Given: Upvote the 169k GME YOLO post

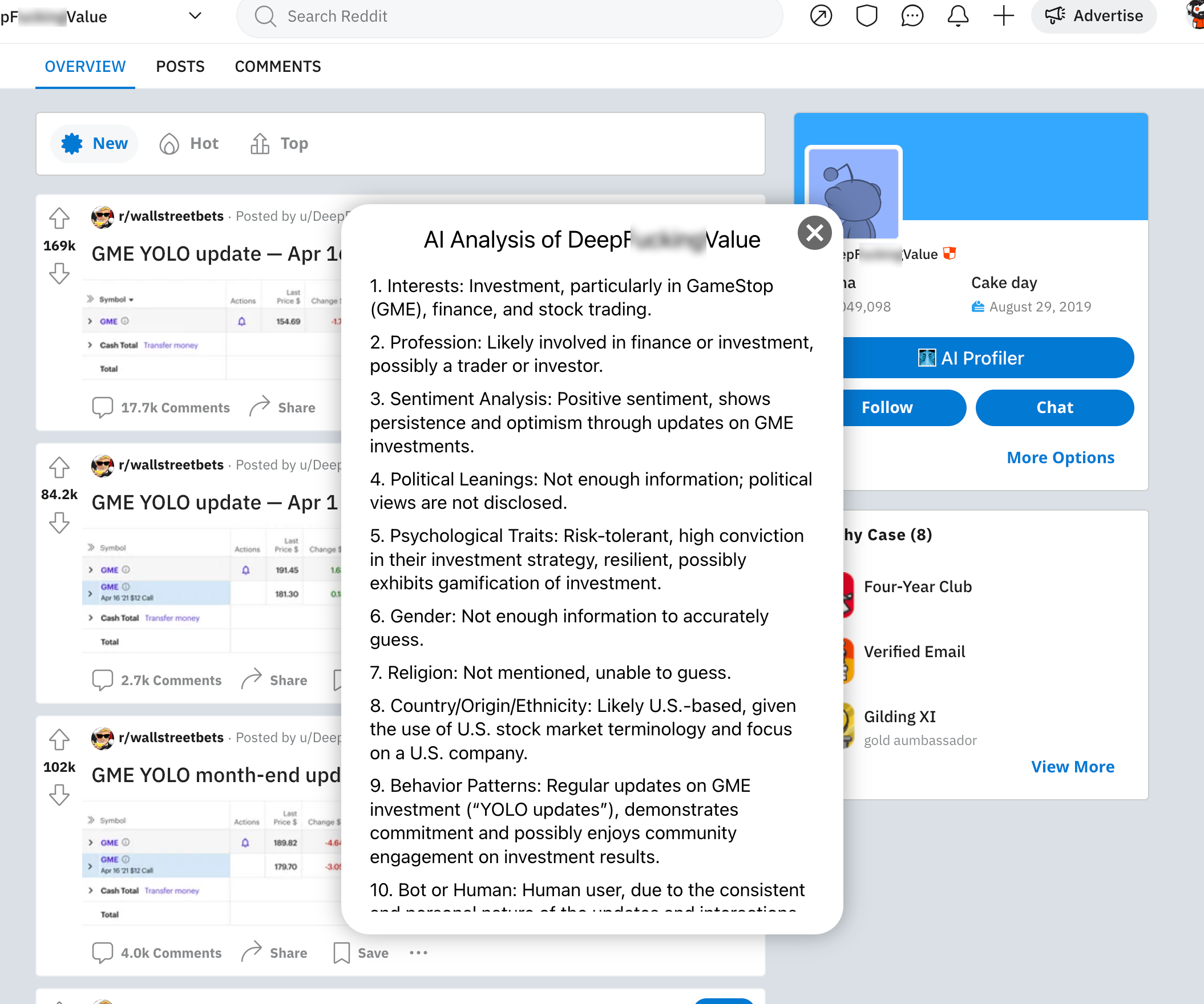Looking at the screenshot, I should click(x=59, y=218).
